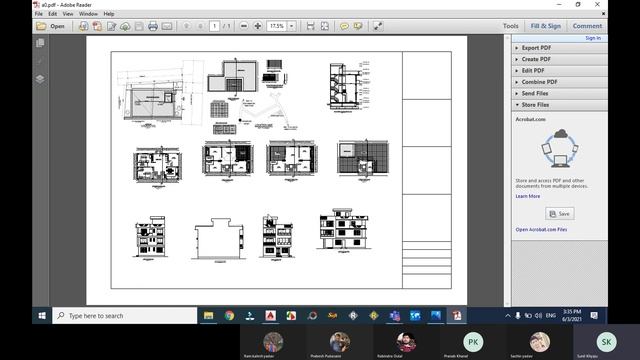Open AutoCAD from the taskbar
The width and height of the screenshot is (640, 360).
click(271, 316)
